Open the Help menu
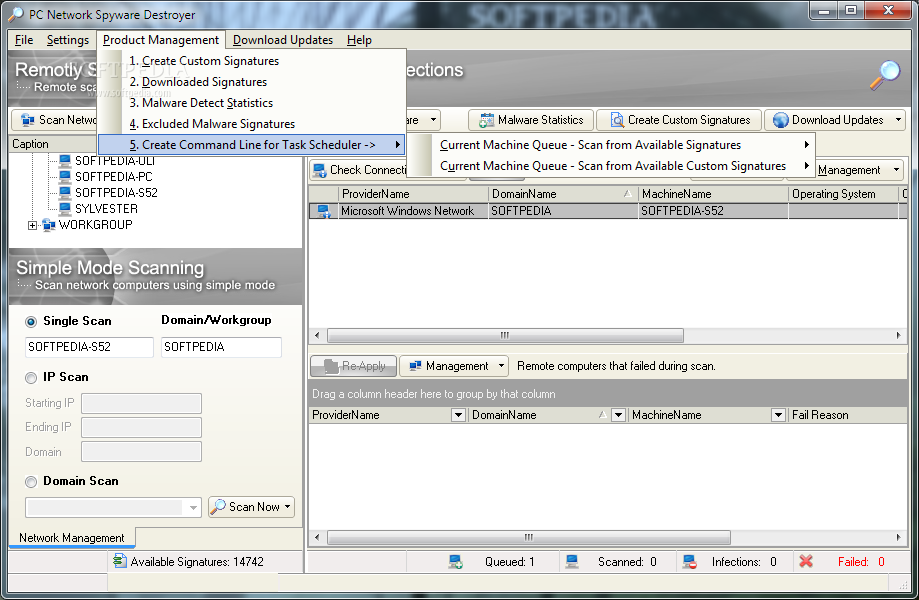919x600 pixels. (x=359, y=40)
